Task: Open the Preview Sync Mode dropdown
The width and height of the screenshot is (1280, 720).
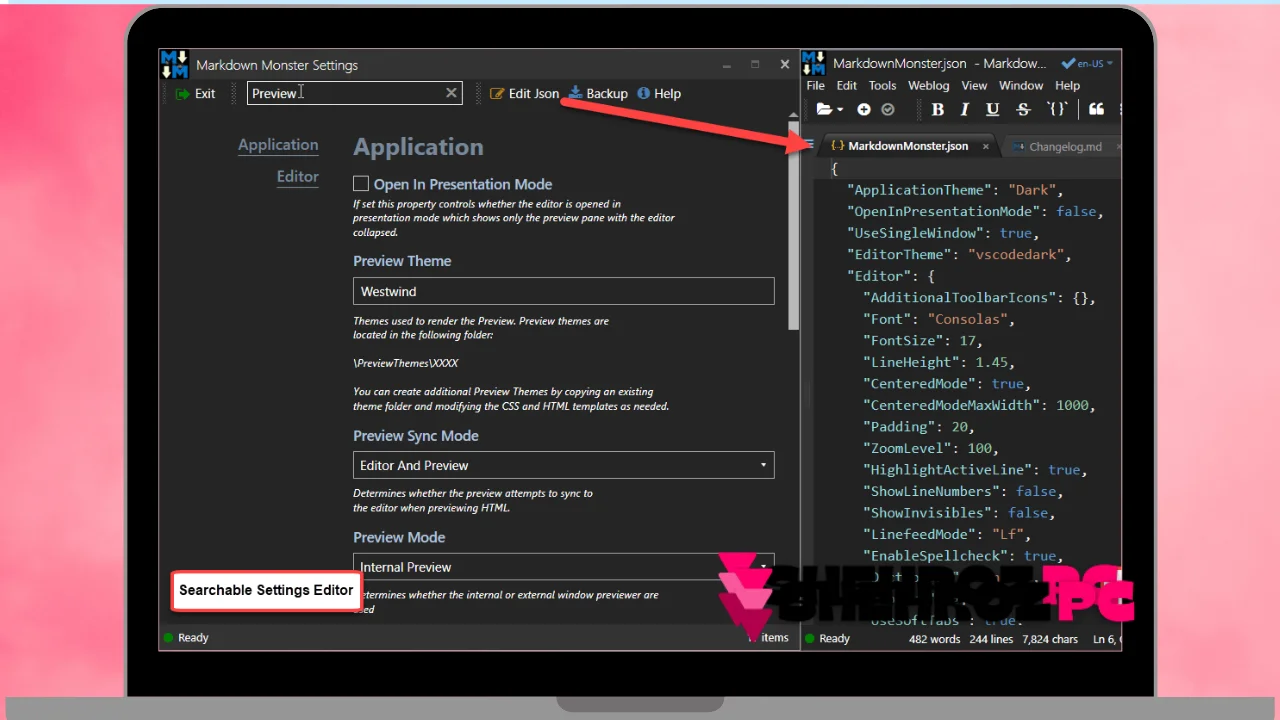Action: click(x=563, y=465)
